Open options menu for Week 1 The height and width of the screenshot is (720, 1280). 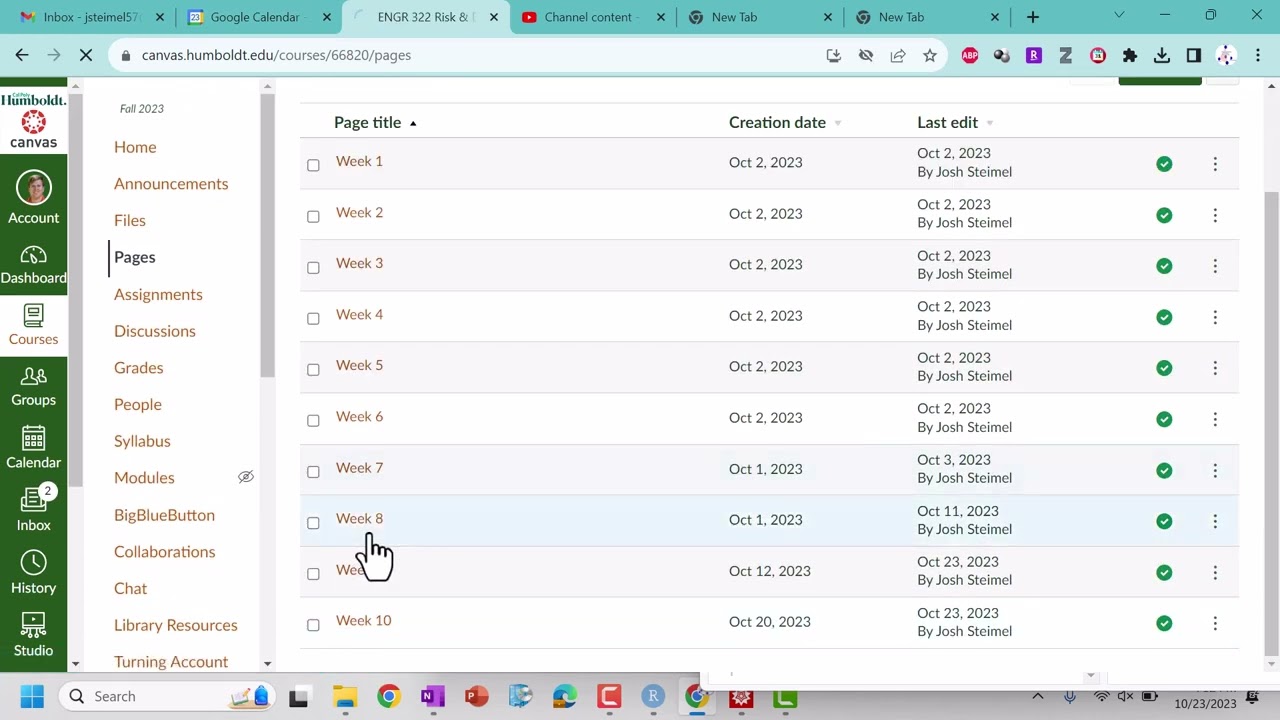(x=1215, y=163)
